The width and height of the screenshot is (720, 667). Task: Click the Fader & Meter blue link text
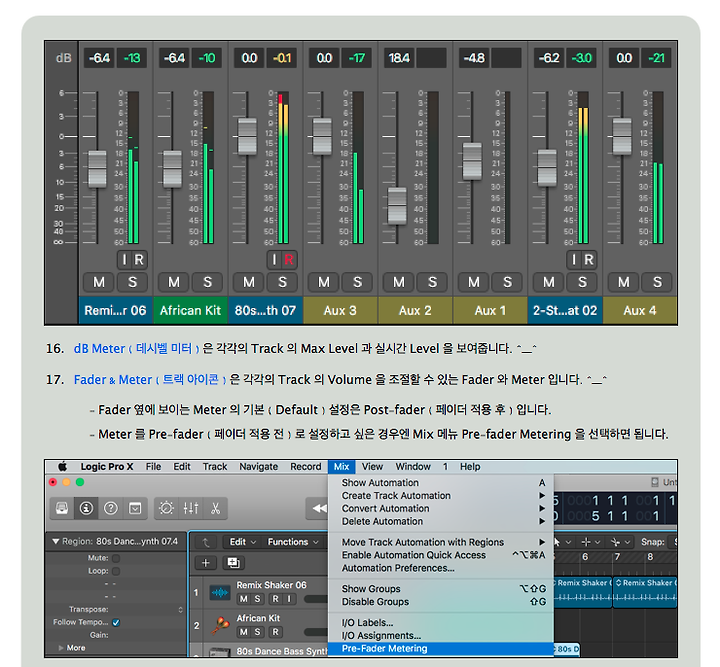click(150, 380)
